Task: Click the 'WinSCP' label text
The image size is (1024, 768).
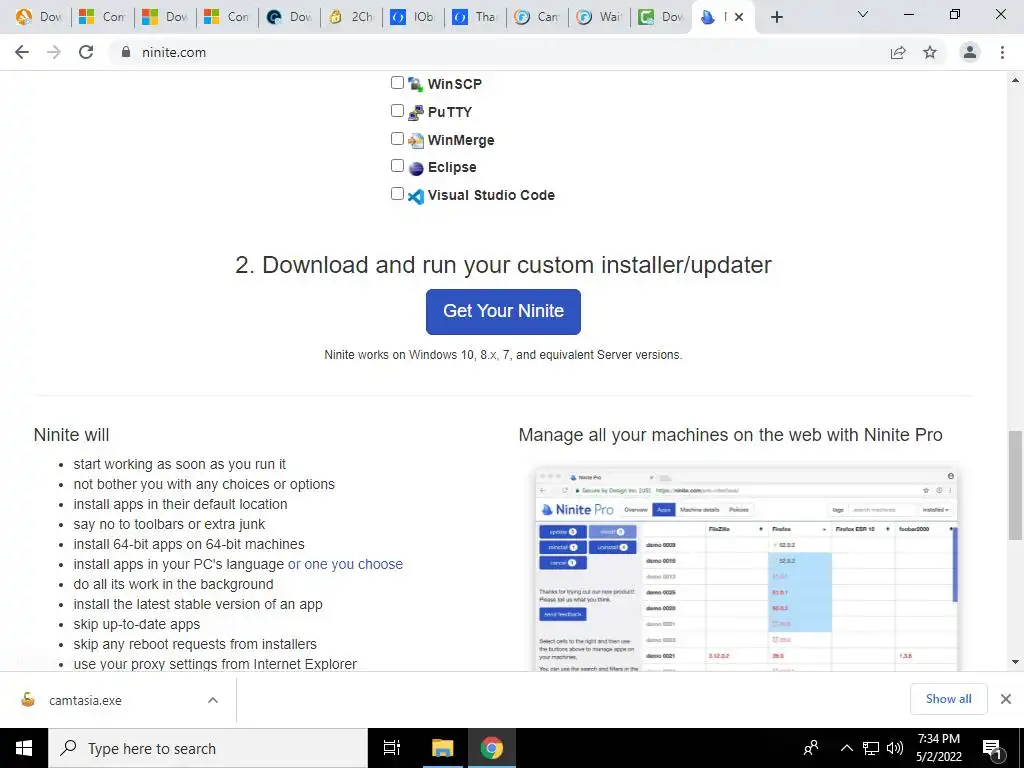Action: (455, 84)
